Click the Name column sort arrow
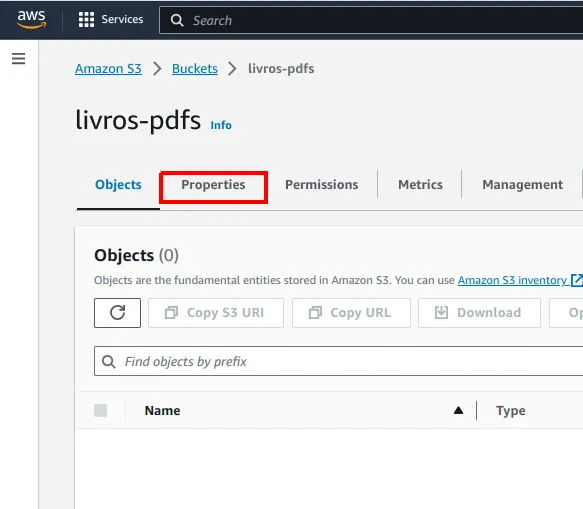Viewport: 583px width, 509px height. [x=458, y=410]
